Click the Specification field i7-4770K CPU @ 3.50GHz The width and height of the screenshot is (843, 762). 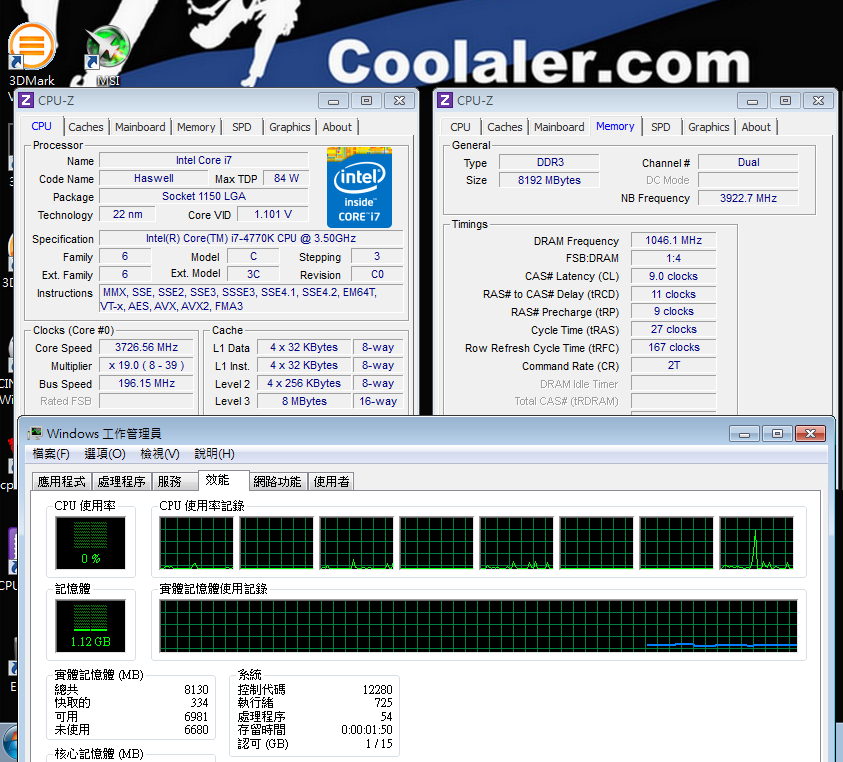(251, 238)
